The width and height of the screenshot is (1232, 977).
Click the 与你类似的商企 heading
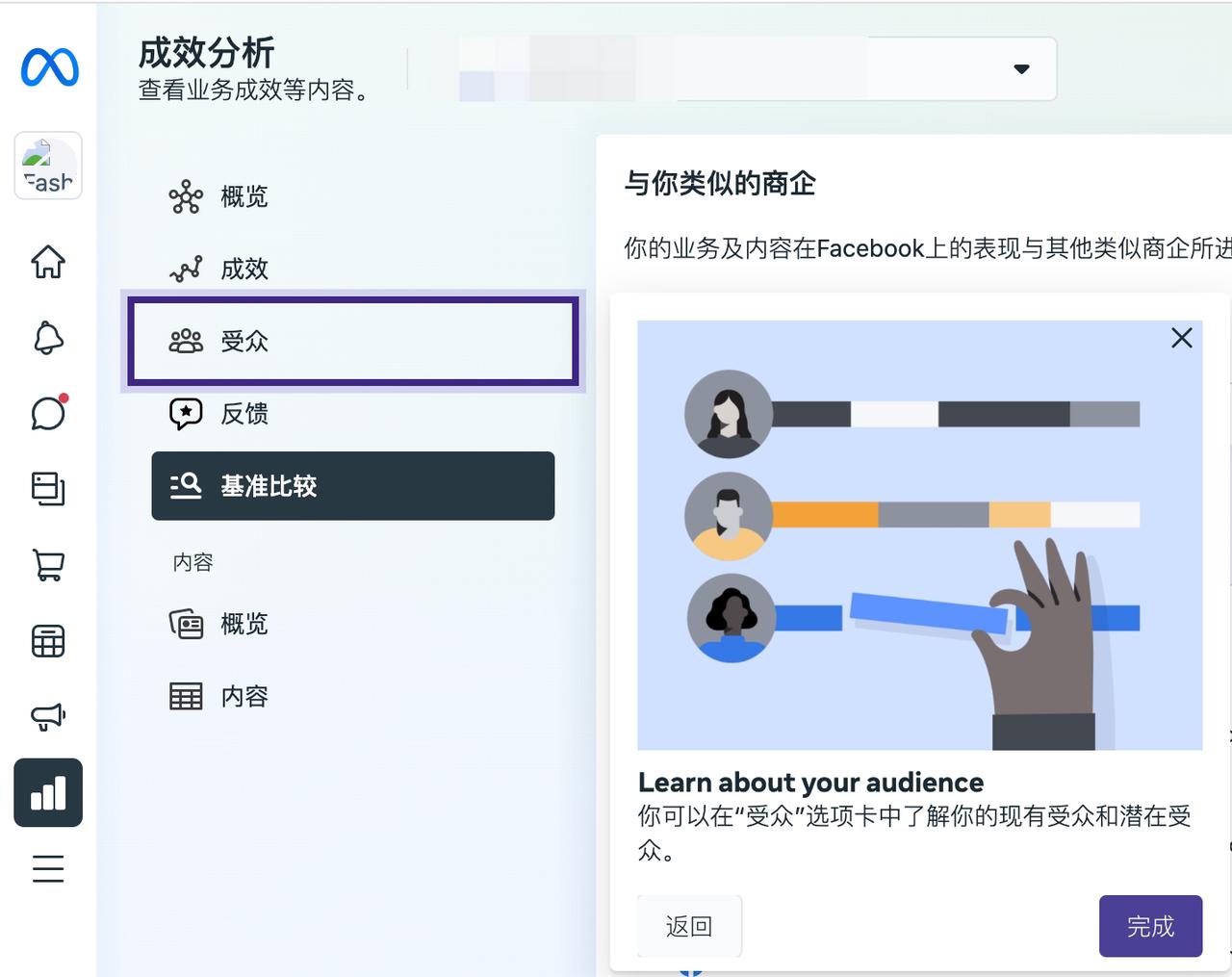click(720, 183)
